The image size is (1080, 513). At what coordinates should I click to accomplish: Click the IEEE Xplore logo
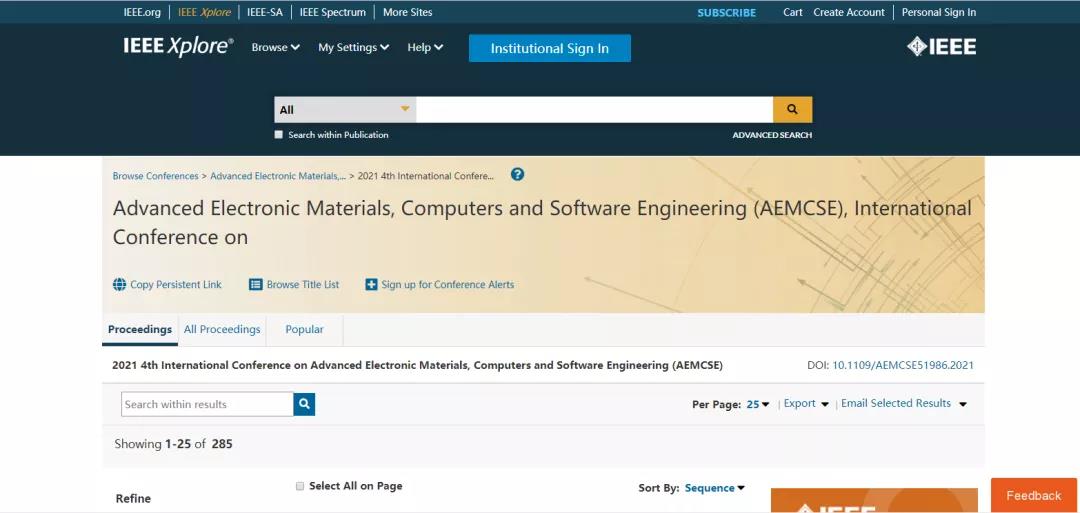pyautogui.click(x=178, y=47)
